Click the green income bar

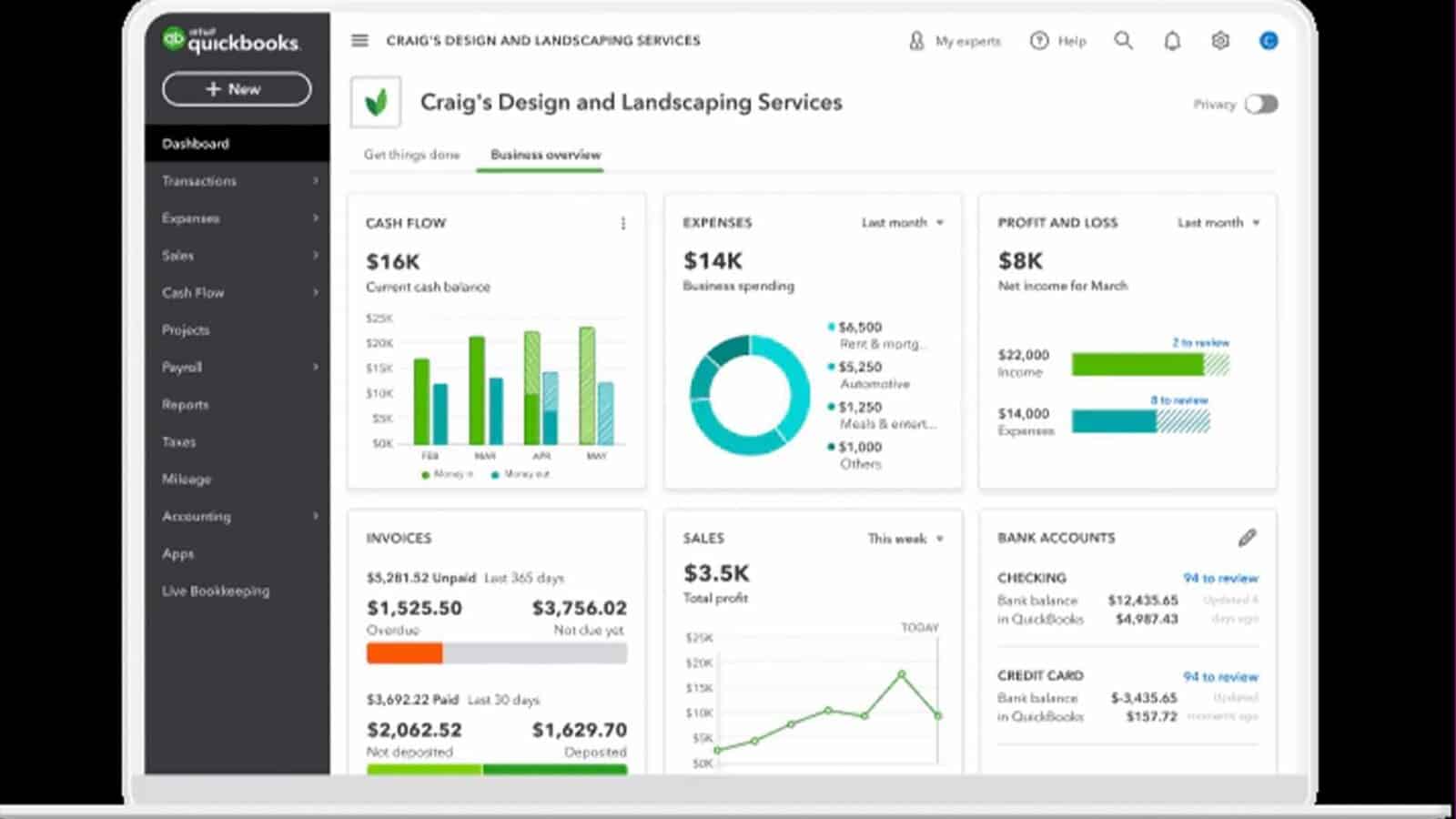coord(1137,365)
